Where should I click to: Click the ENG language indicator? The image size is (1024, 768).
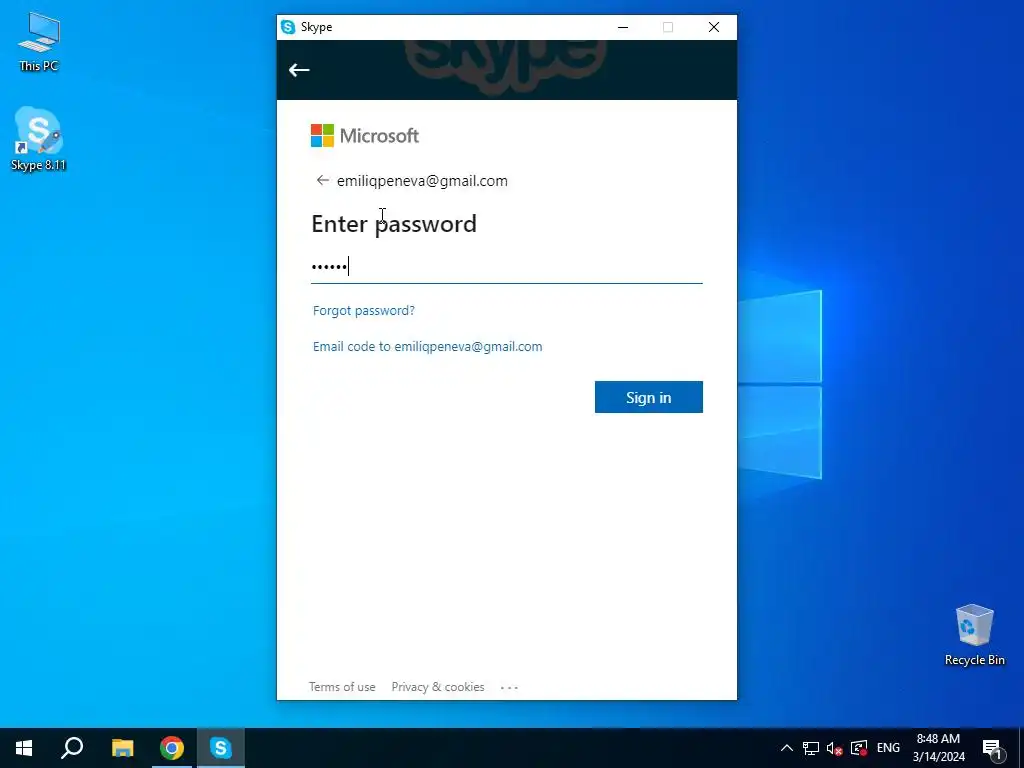888,748
